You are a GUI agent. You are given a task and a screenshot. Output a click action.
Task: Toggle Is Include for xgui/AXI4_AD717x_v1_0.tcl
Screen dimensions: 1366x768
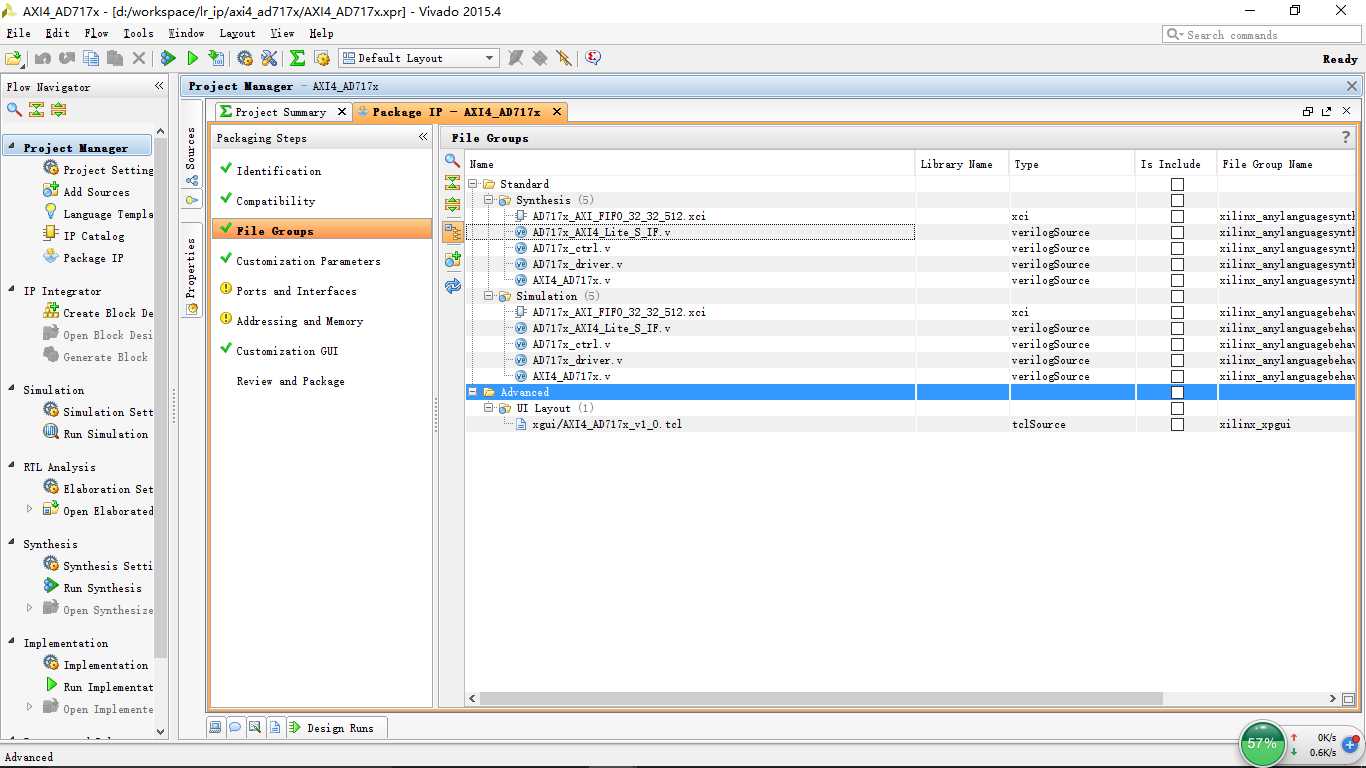point(1177,424)
